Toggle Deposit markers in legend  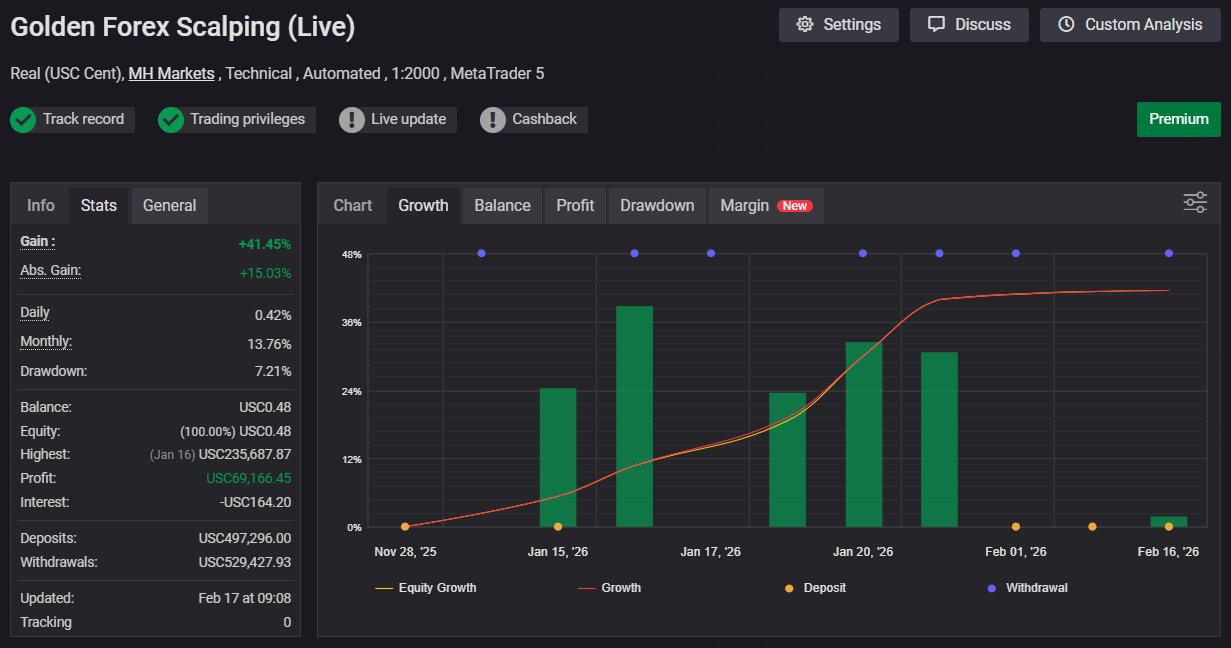pyautogui.click(x=816, y=588)
